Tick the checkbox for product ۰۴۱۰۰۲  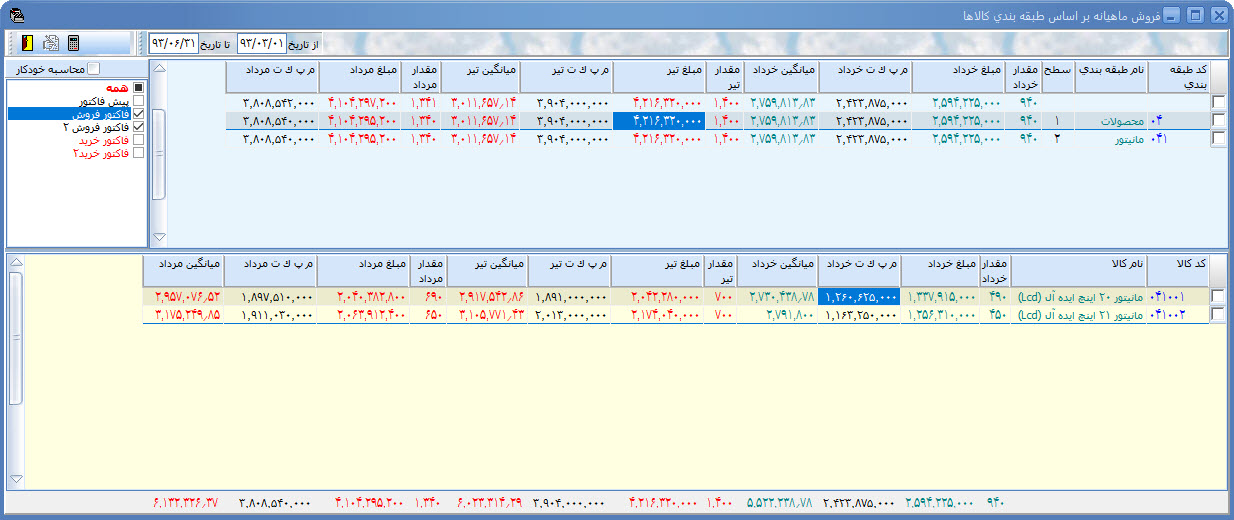point(1218,315)
